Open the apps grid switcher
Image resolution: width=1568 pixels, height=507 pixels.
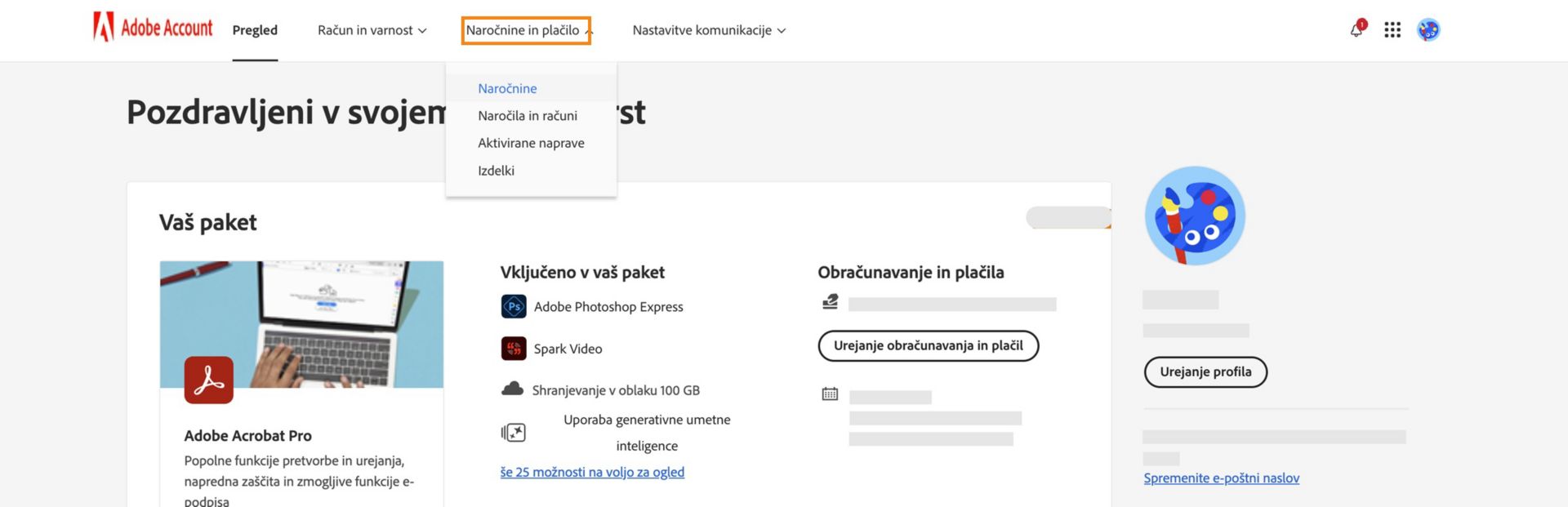point(1392,30)
